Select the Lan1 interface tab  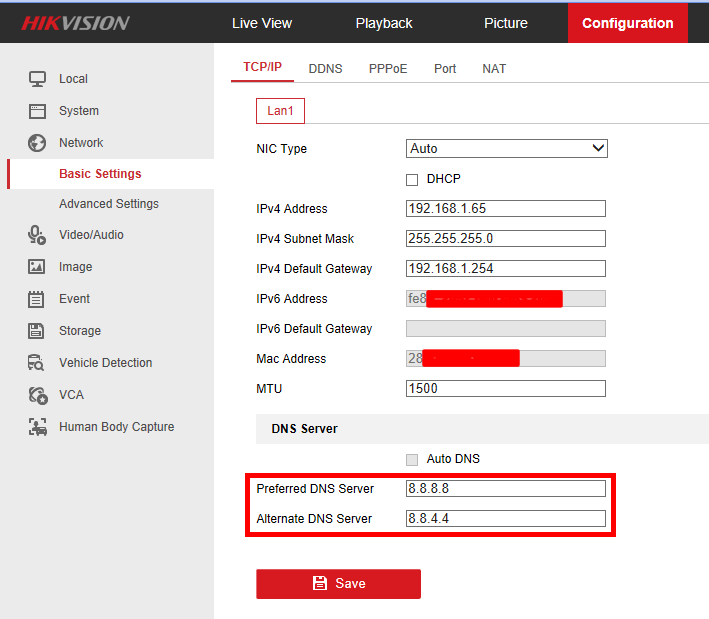[281, 110]
